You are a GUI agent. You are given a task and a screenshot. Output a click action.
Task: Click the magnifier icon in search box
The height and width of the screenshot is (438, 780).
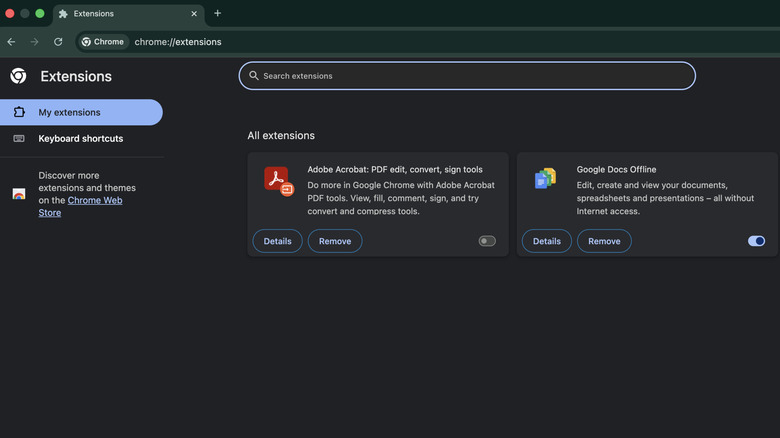click(x=254, y=76)
